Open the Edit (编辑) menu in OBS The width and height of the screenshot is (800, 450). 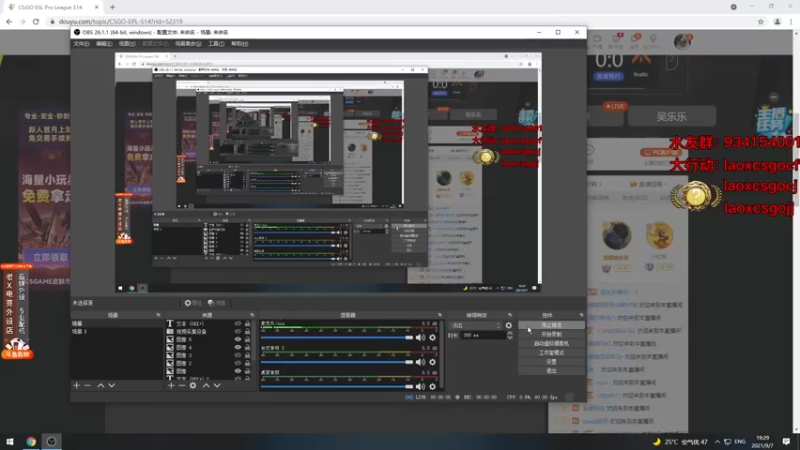click(104, 44)
